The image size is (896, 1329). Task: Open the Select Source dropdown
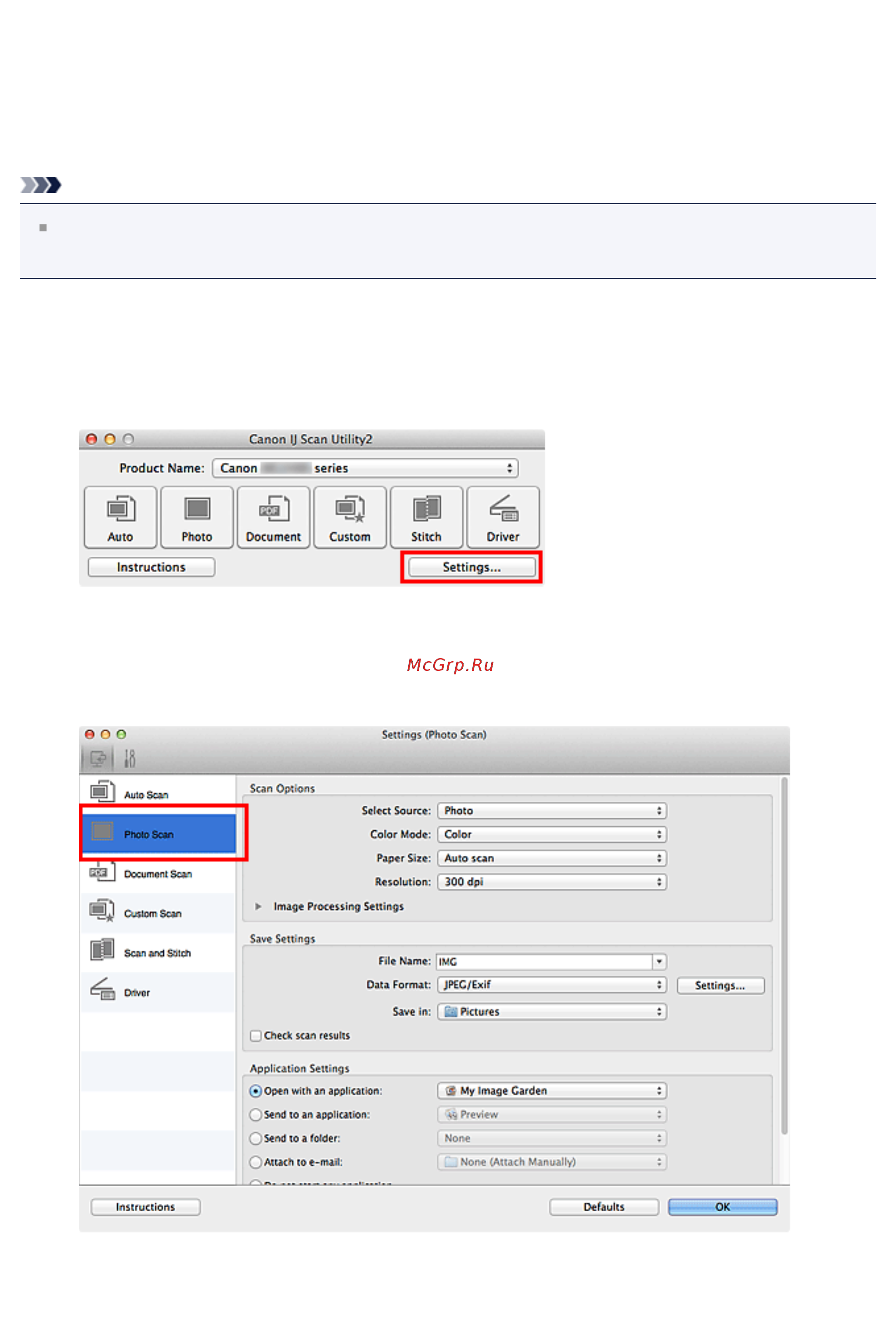(x=552, y=811)
